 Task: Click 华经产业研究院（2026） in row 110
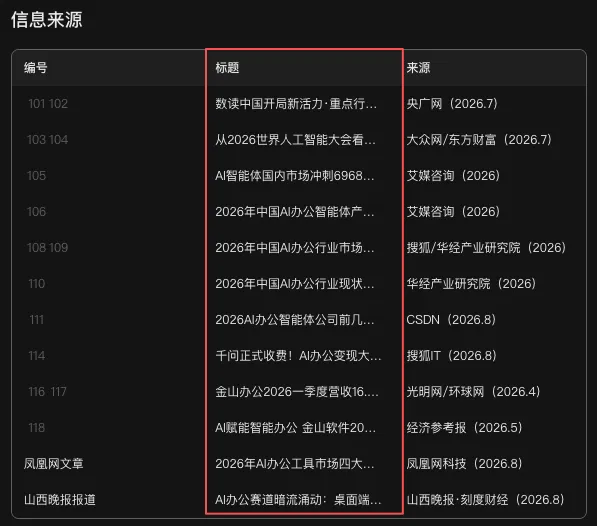pos(471,284)
